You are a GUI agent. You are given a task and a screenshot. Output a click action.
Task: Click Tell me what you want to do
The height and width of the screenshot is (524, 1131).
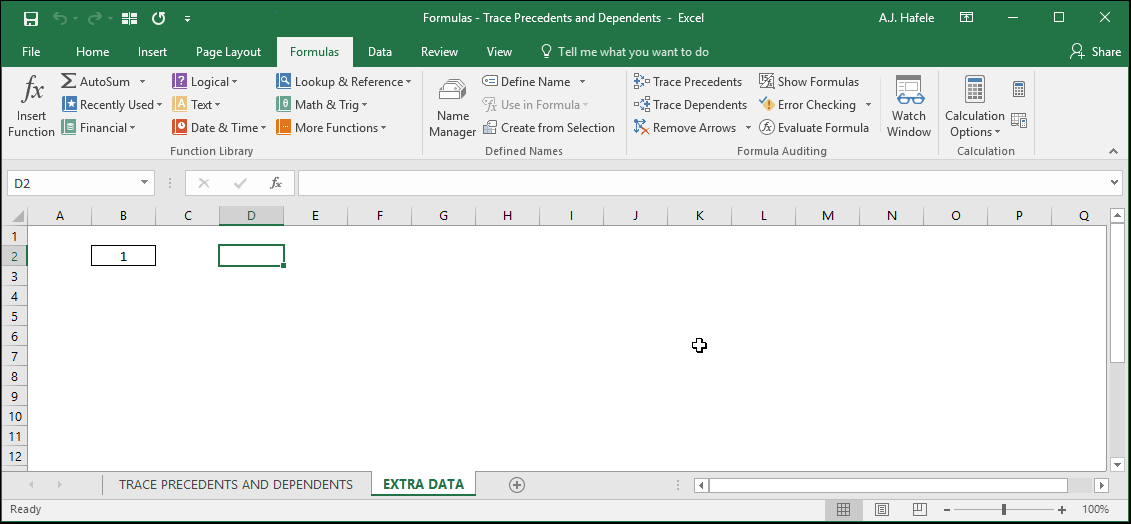625,52
